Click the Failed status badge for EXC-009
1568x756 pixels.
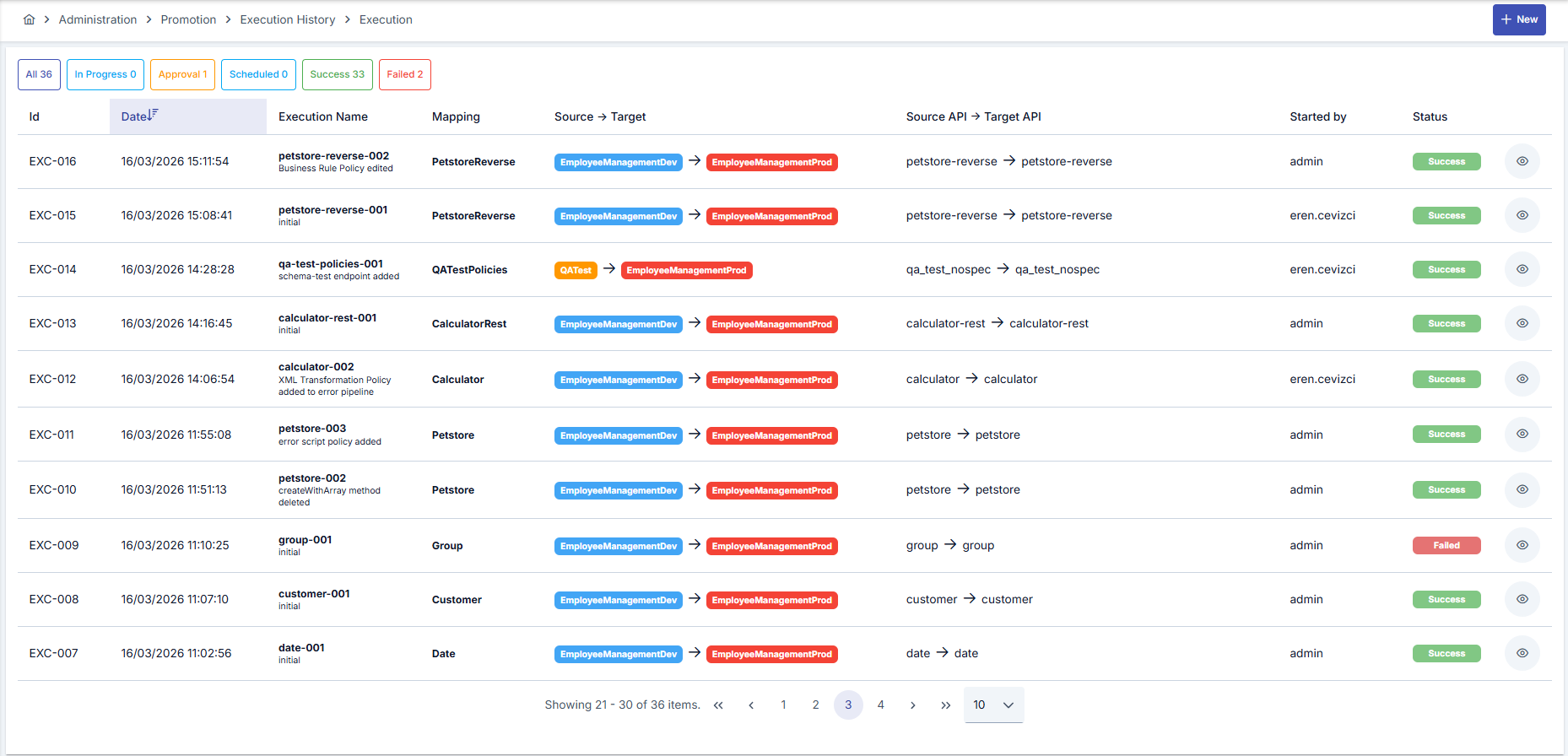click(x=1446, y=546)
